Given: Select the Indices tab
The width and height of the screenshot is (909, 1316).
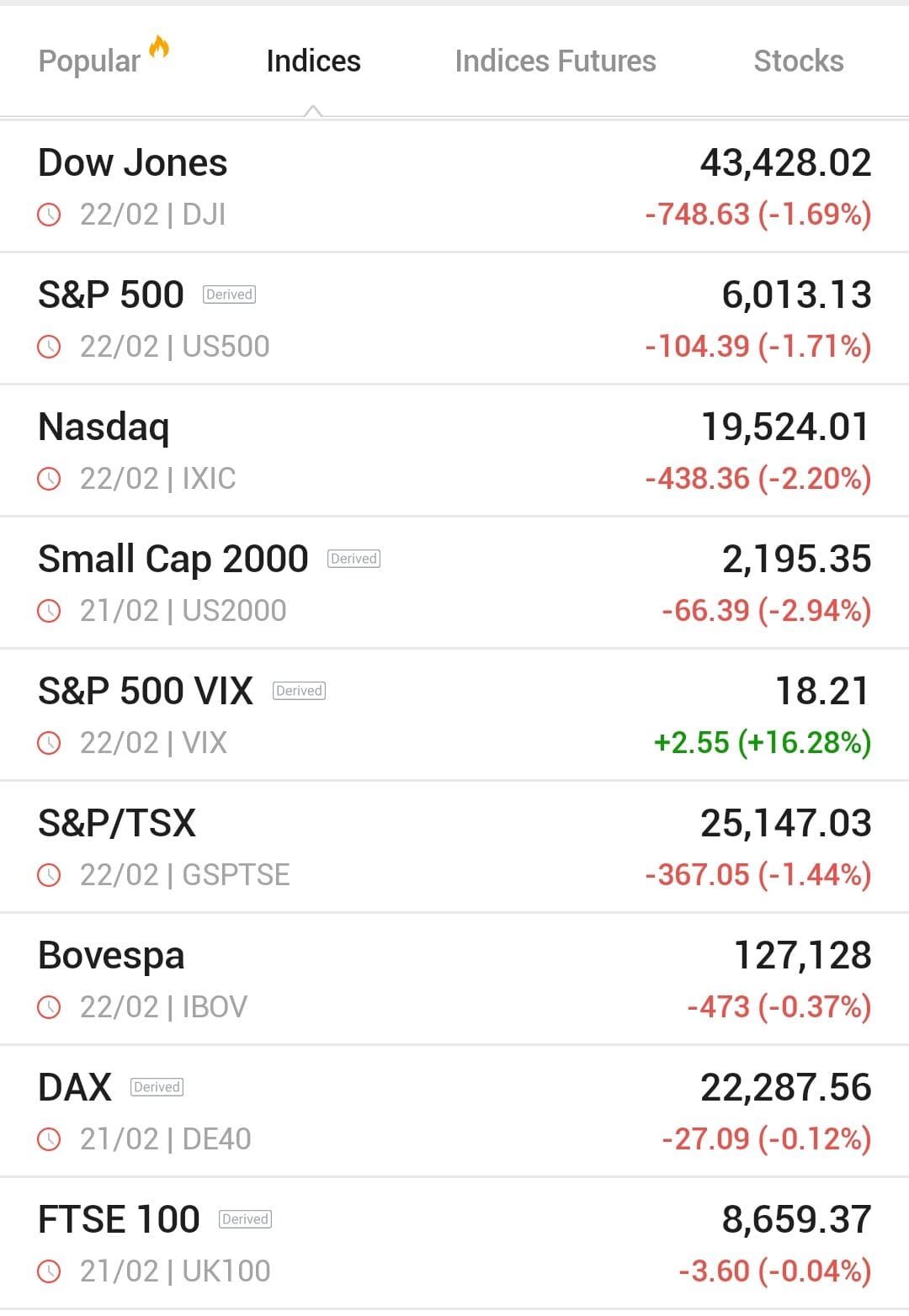Looking at the screenshot, I should pos(313,61).
